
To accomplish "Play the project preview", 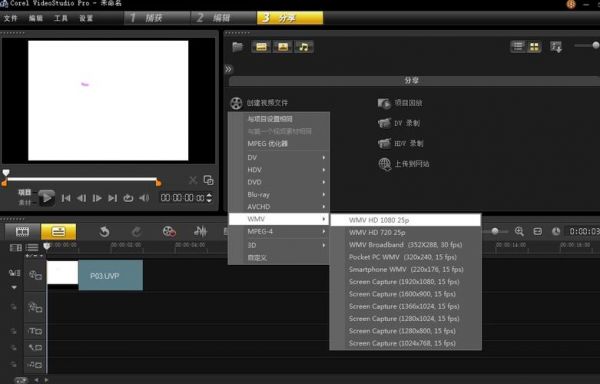I will pyautogui.click(x=47, y=198).
